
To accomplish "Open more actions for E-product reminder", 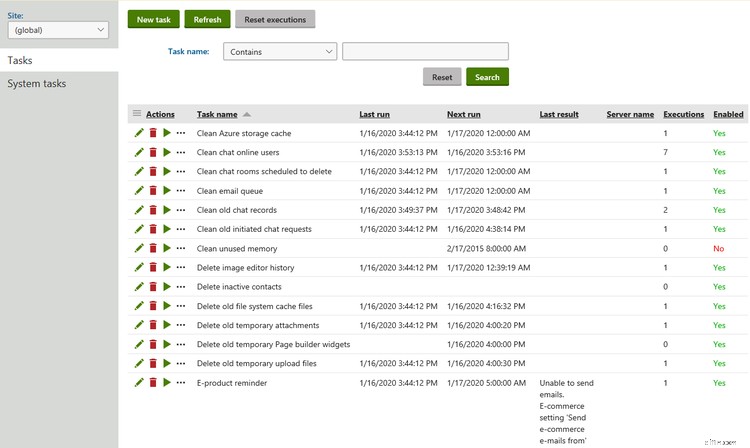I will (x=181, y=383).
